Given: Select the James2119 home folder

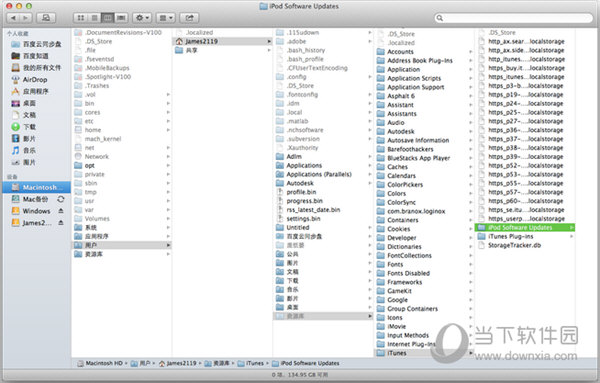Looking at the screenshot, I should pos(223,41).
